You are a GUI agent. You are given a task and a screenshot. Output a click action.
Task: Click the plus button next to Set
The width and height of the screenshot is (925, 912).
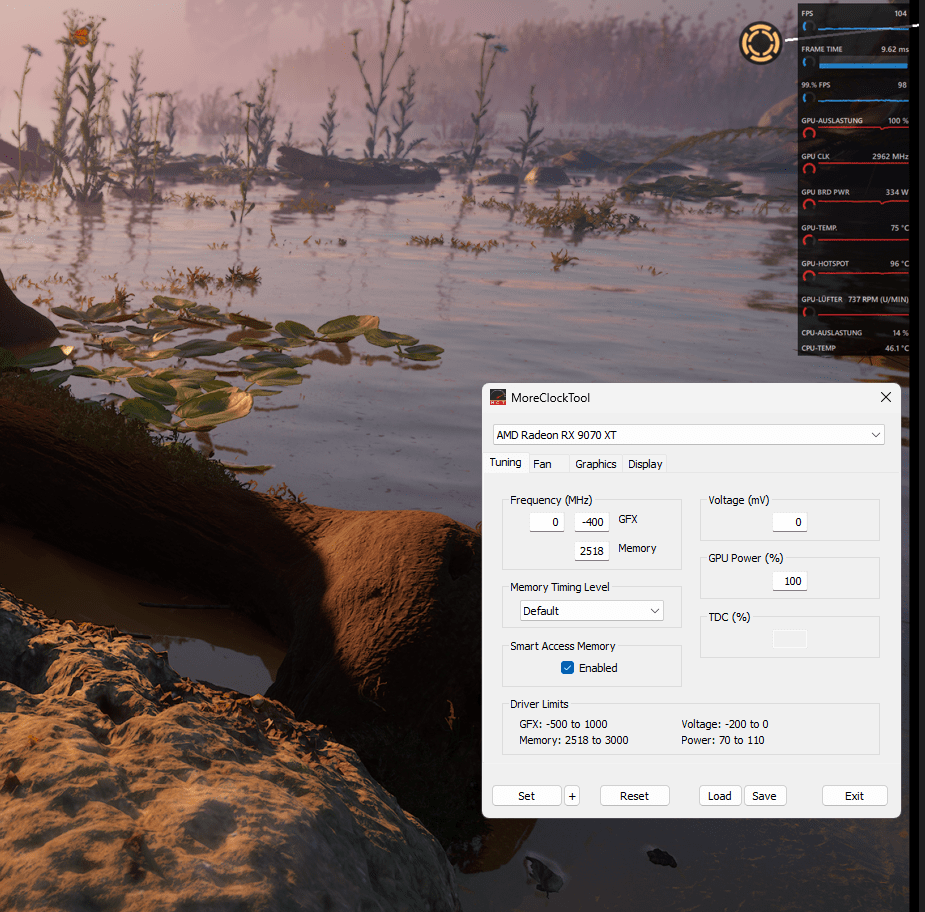pyautogui.click(x=572, y=796)
